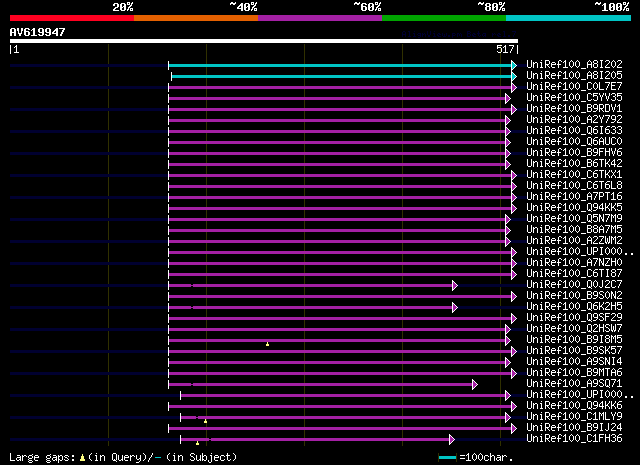Select the UniRef100_C0L7E7 label
Screen dimensions: 640x465
tap(574, 87)
